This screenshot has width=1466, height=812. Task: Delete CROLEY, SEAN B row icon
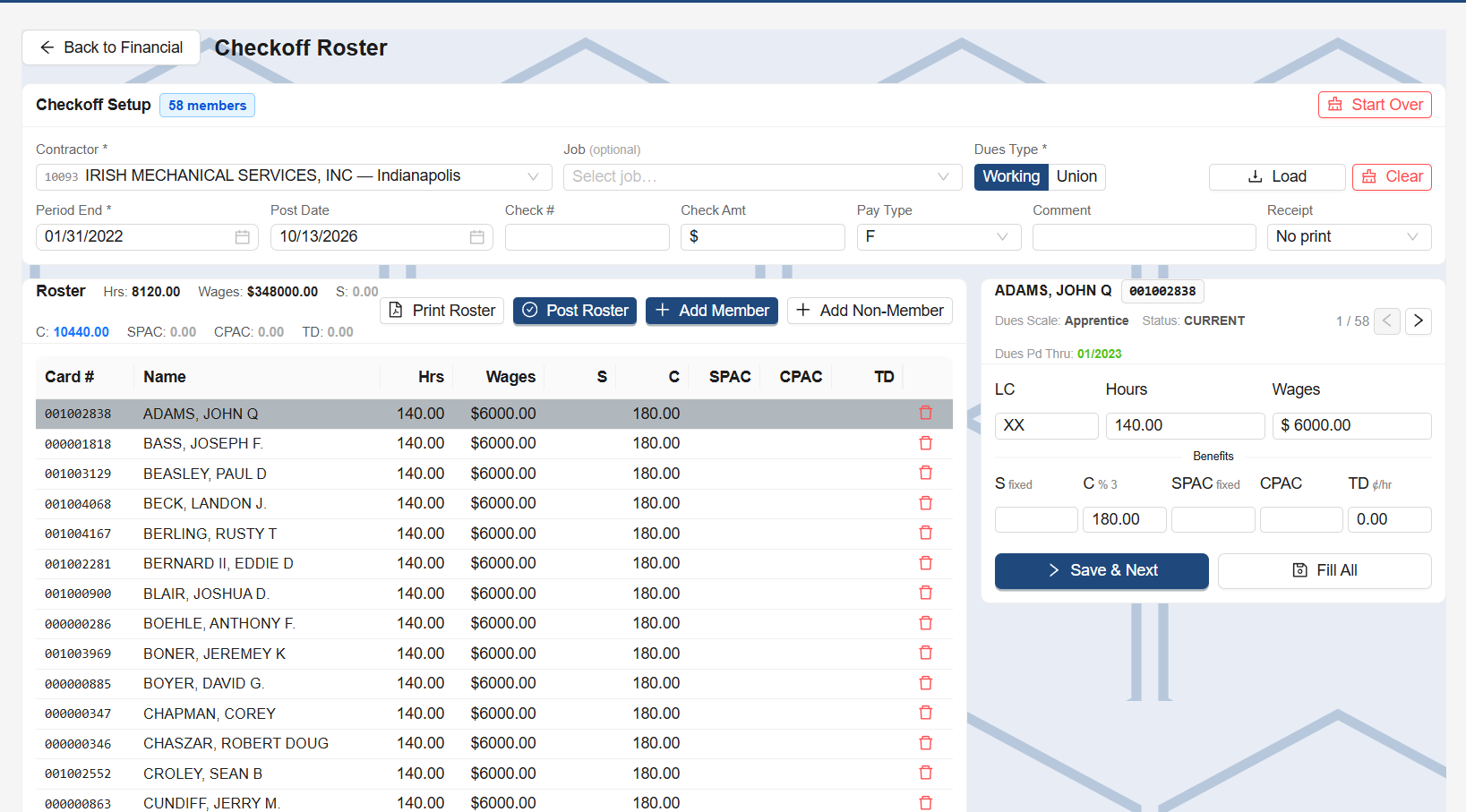pyautogui.click(x=926, y=773)
